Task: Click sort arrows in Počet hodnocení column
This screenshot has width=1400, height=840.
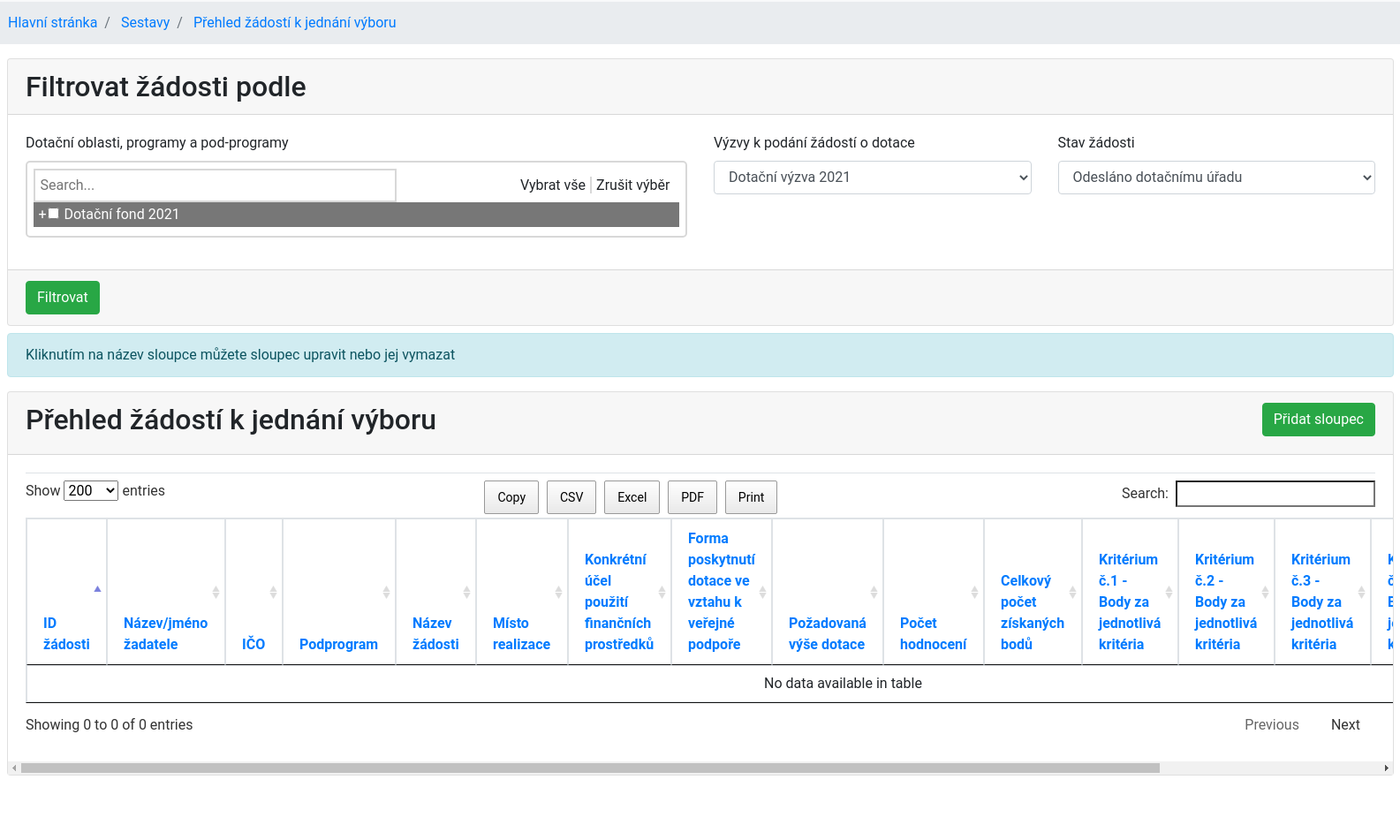Action: (974, 592)
